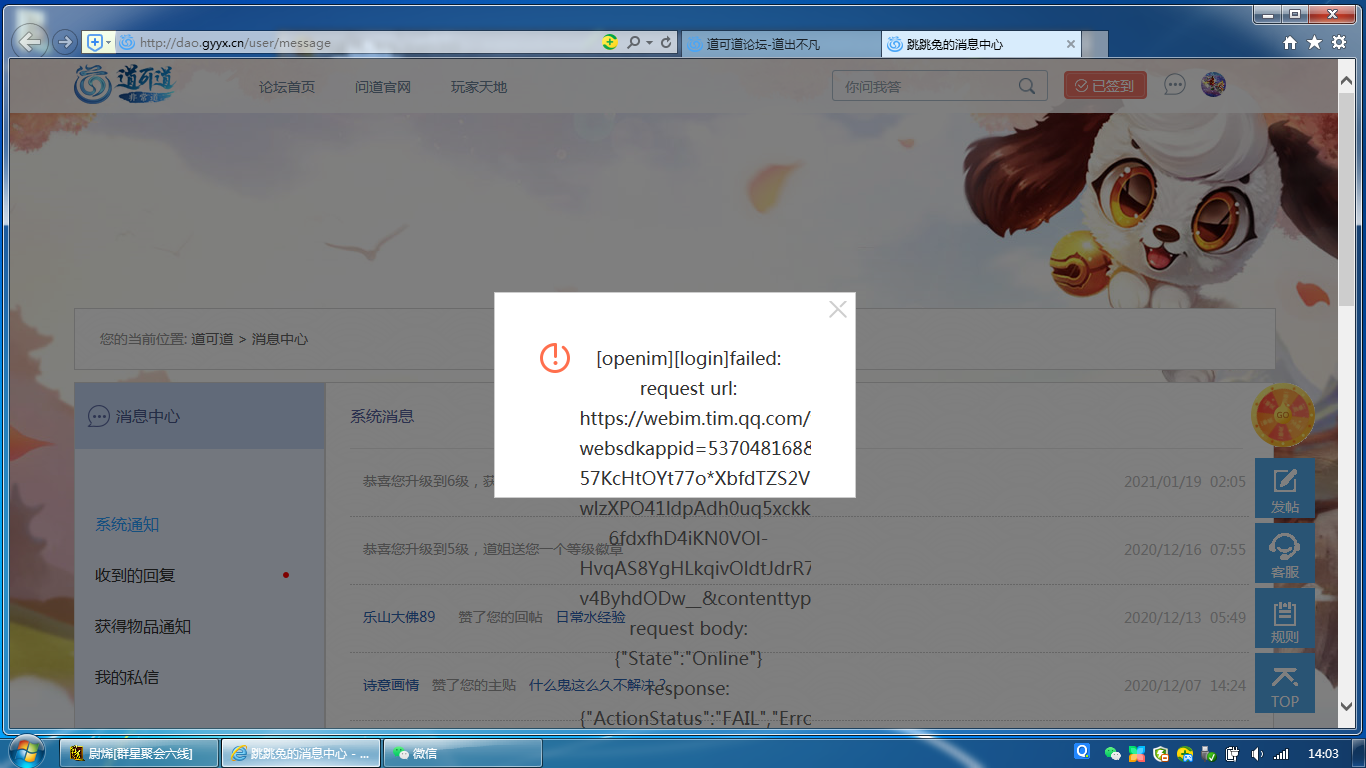Refresh the page with reload icon
Viewport: 1366px width, 768px height.
pos(667,43)
